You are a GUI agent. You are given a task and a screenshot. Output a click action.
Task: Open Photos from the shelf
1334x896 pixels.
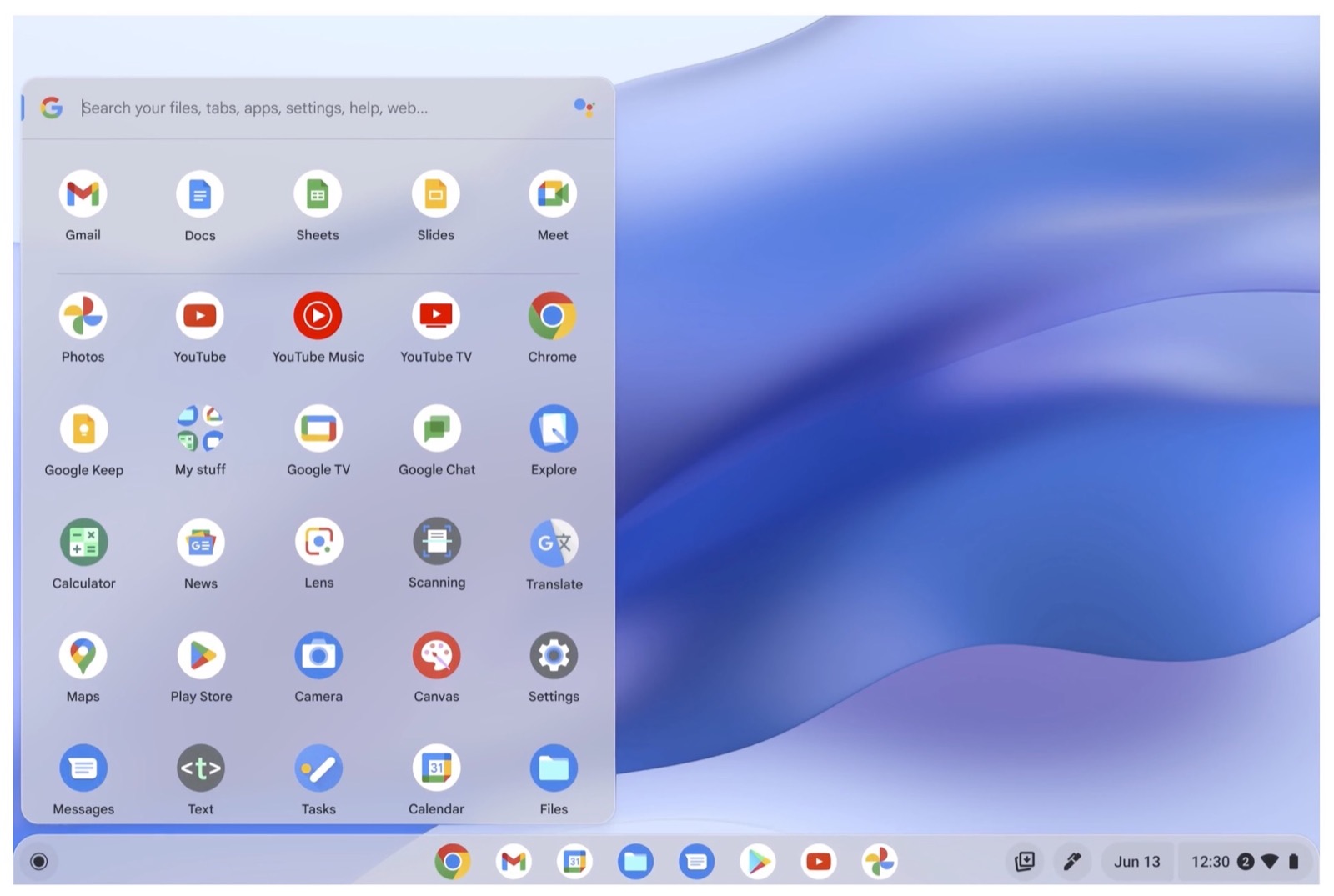[880, 861]
